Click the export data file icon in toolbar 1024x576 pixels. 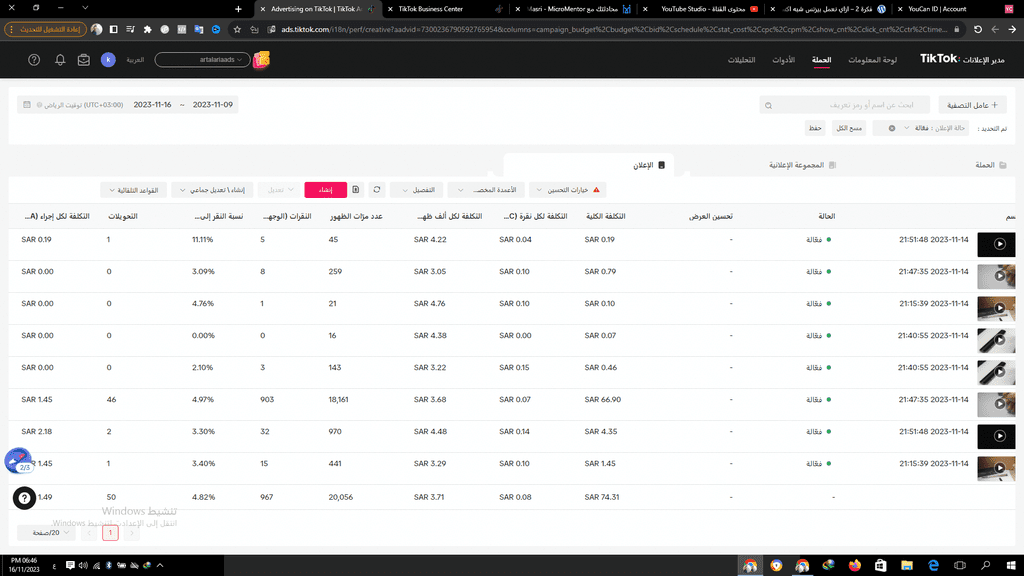pyautogui.click(x=356, y=190)
